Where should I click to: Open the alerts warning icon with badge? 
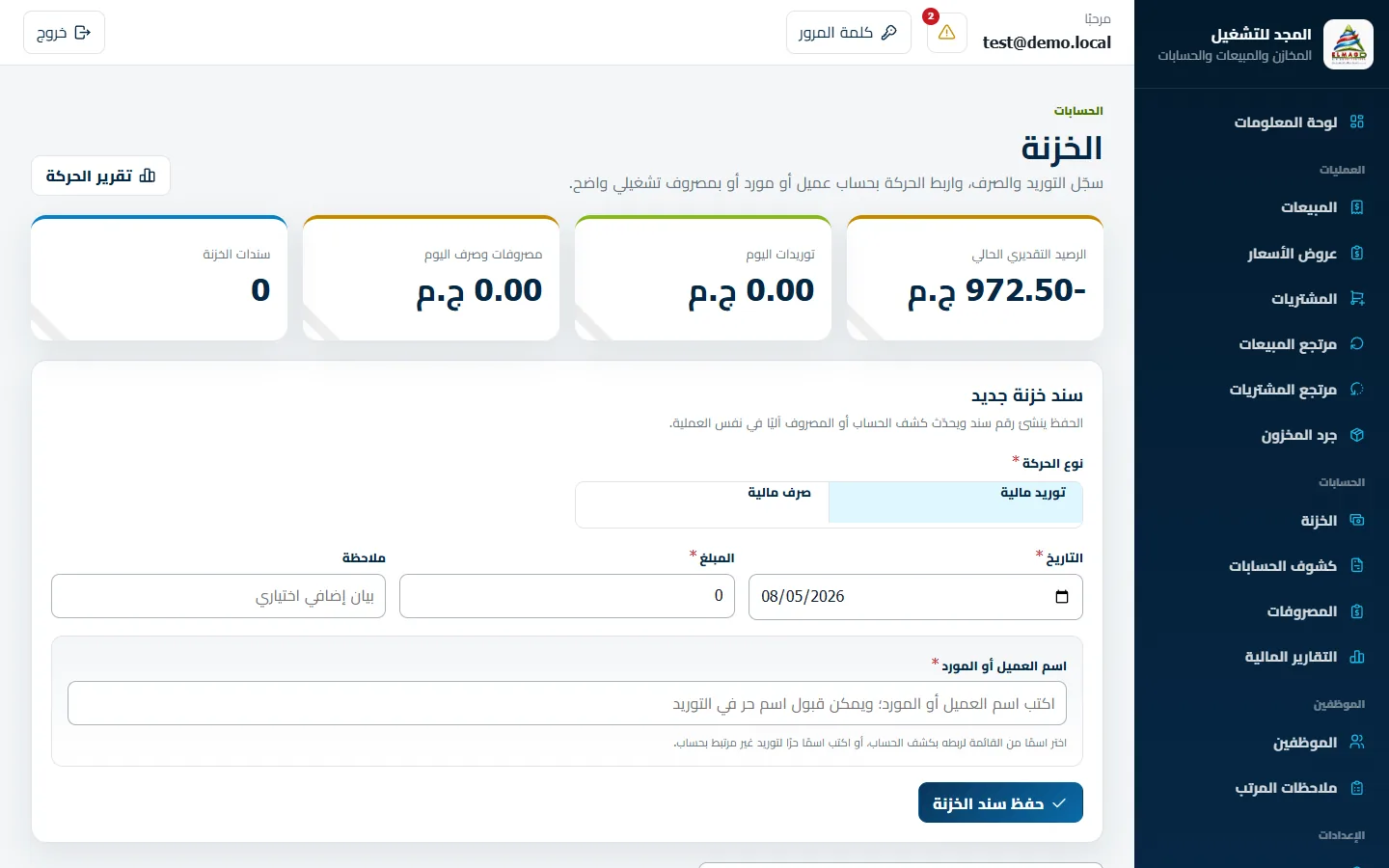946,33
